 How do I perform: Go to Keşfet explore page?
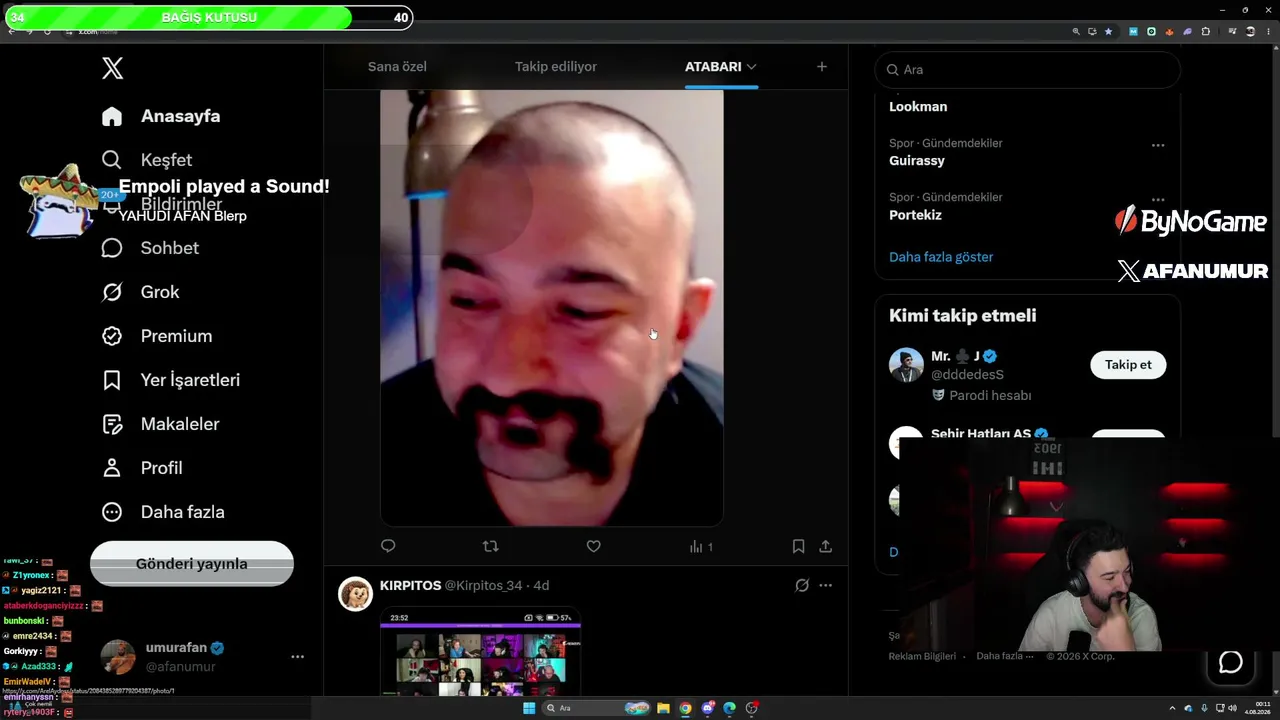[147, 160]
